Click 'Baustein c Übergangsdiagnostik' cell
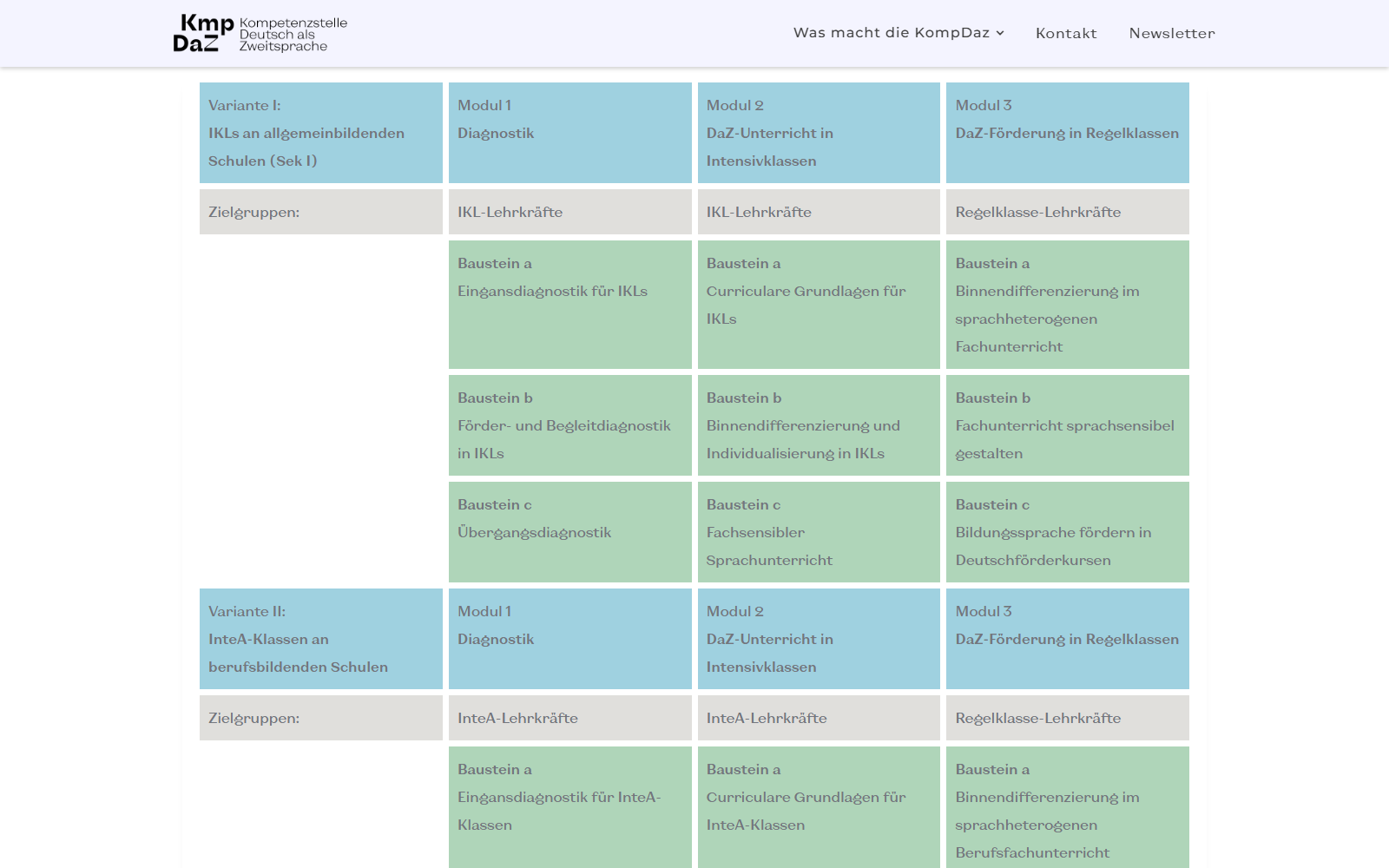The height and width of the screenshot is (868, 1389). click(x=570, y=532)
